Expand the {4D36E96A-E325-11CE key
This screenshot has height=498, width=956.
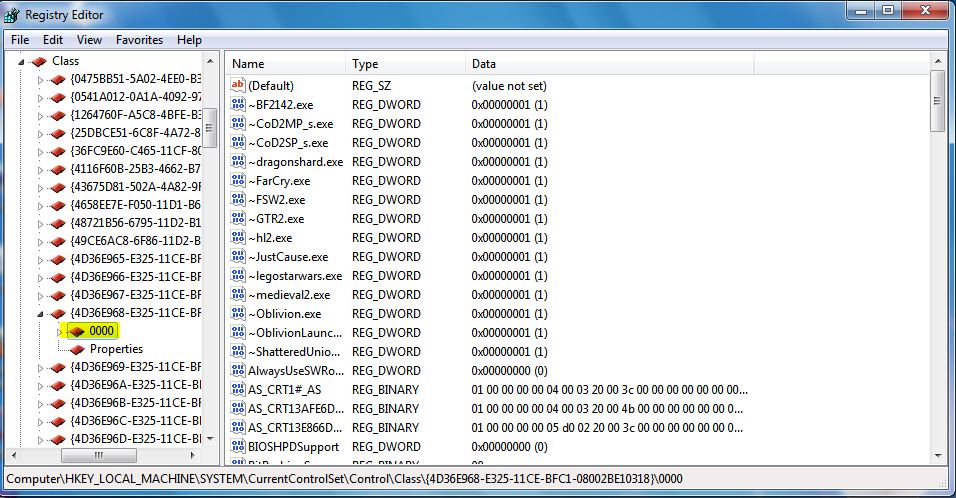coord(40,386)
